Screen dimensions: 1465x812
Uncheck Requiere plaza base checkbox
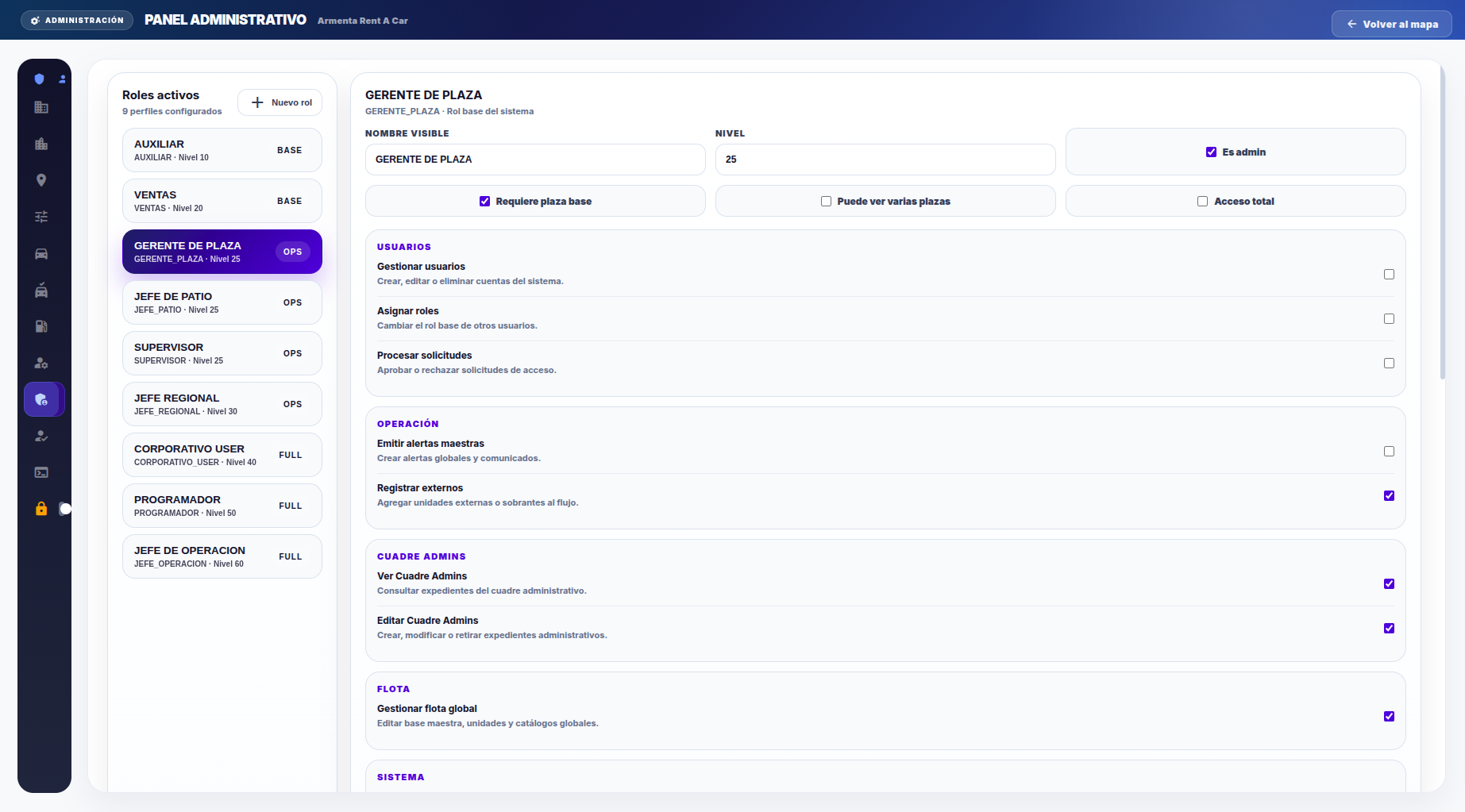coord(484,202)
